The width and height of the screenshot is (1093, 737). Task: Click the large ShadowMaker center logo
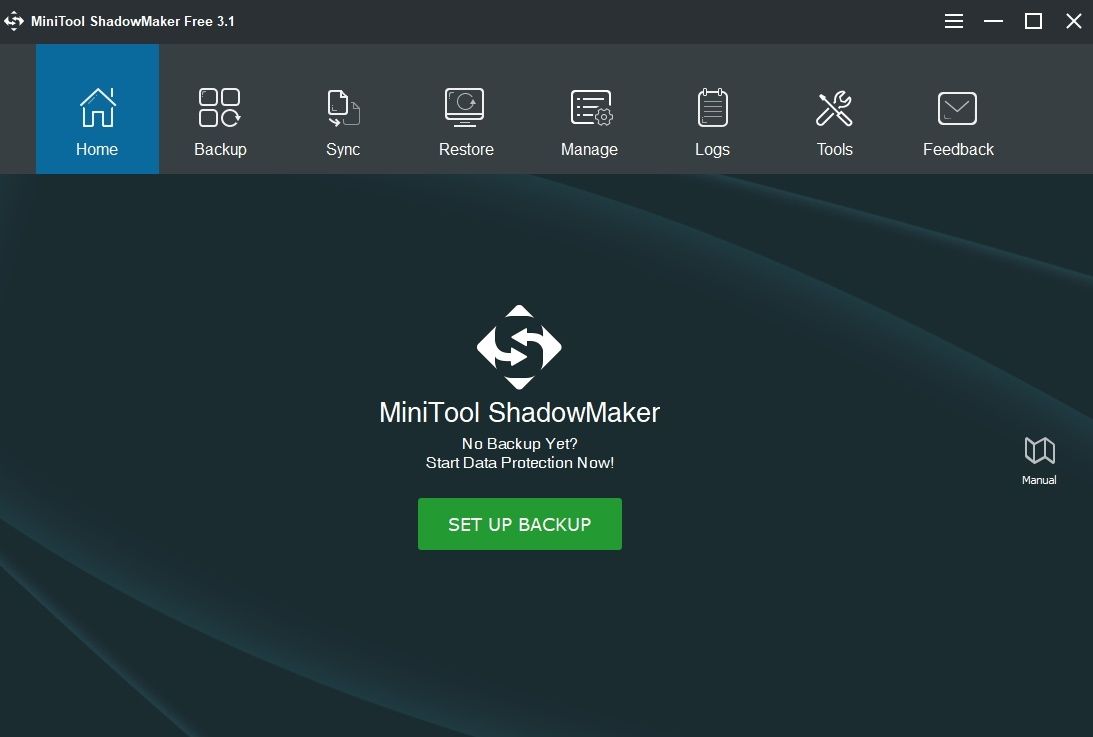coord(519,347)
